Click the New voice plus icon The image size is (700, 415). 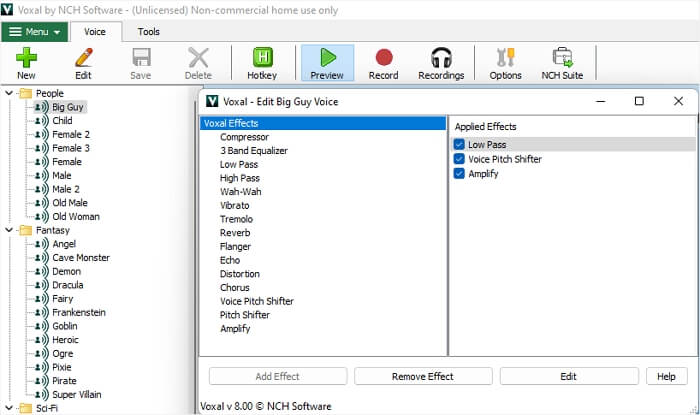pyautogui.click(x=26, y=58)
